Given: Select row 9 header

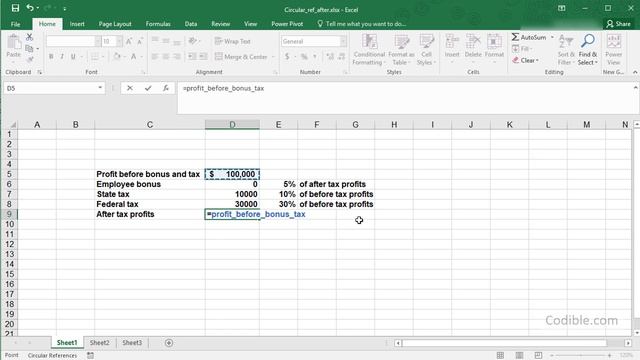Looking at the screenshot, I should [9, 214].
